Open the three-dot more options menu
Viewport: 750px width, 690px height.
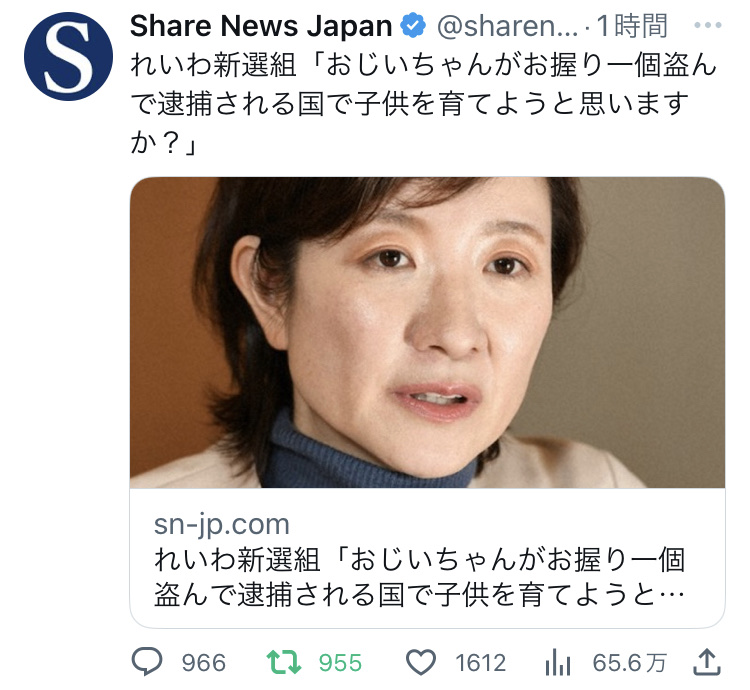(x=708, y=25)
